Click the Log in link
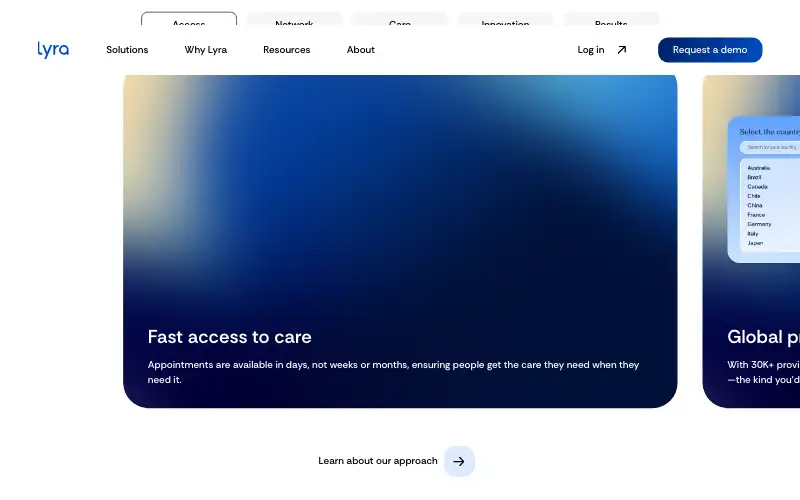This screenshot has width=800, height=500. pyautogui.click(x=591, y=50)
